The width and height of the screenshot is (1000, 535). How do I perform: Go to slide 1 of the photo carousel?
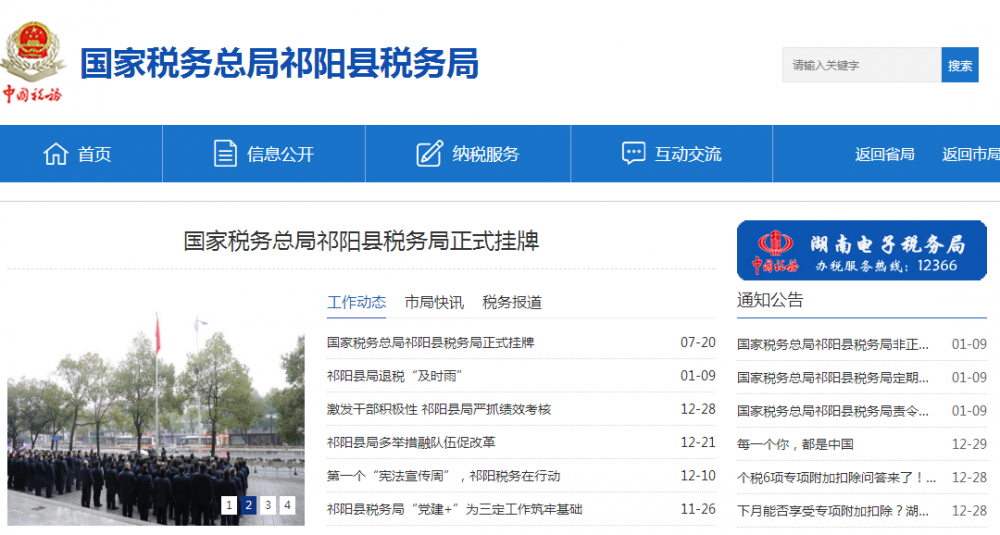pos(229,505)
